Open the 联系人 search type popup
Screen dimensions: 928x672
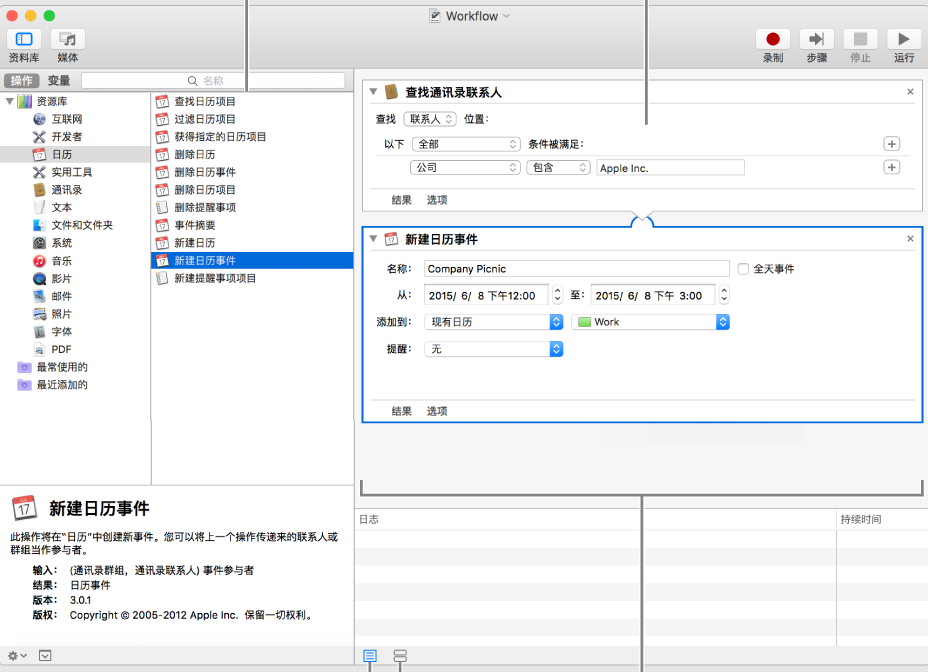pos(430,119)
